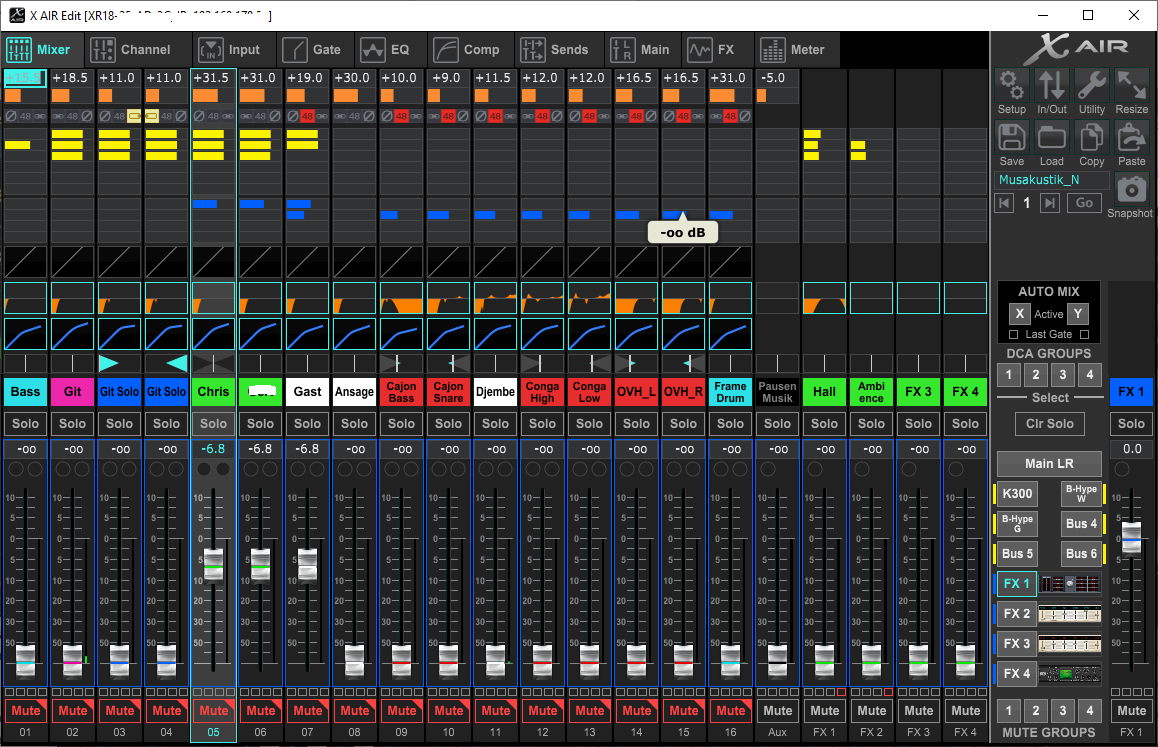This screenshot has height=747, width=1158.
Task: Go to previous snapshot arrow
Action: (x=1004, y=203)
